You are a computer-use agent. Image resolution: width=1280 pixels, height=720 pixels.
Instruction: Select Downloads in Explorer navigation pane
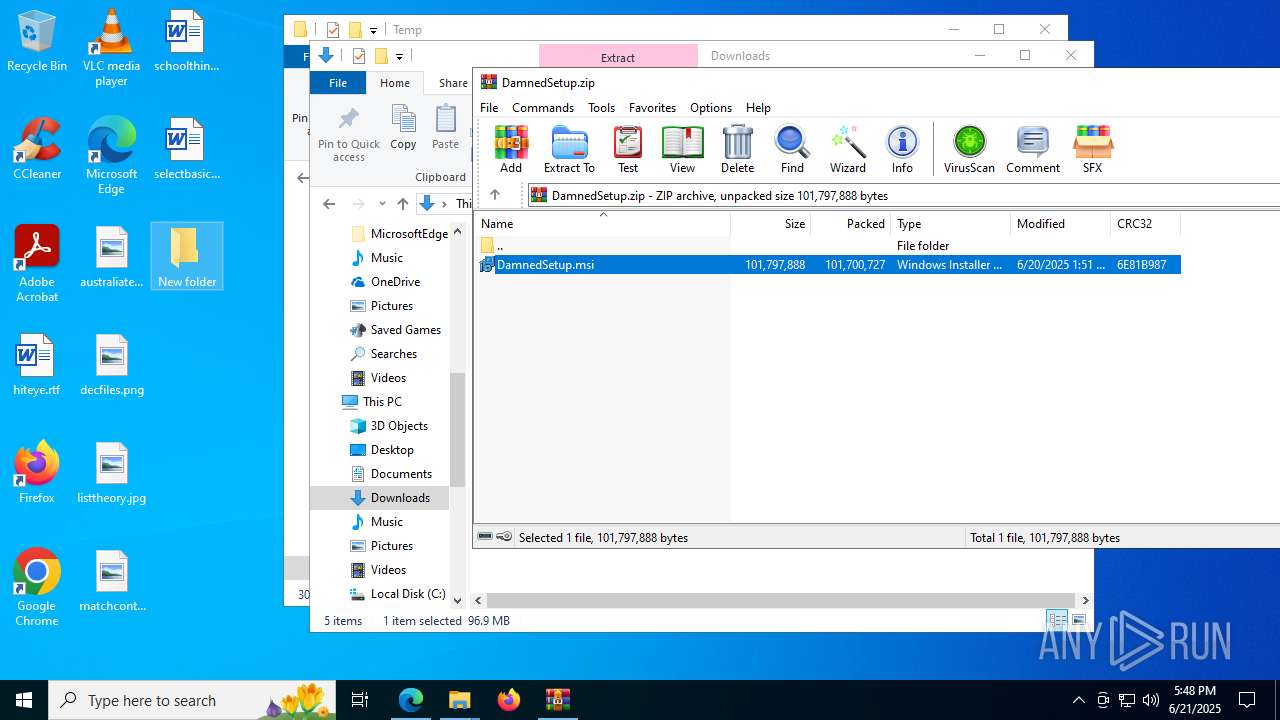400,498
